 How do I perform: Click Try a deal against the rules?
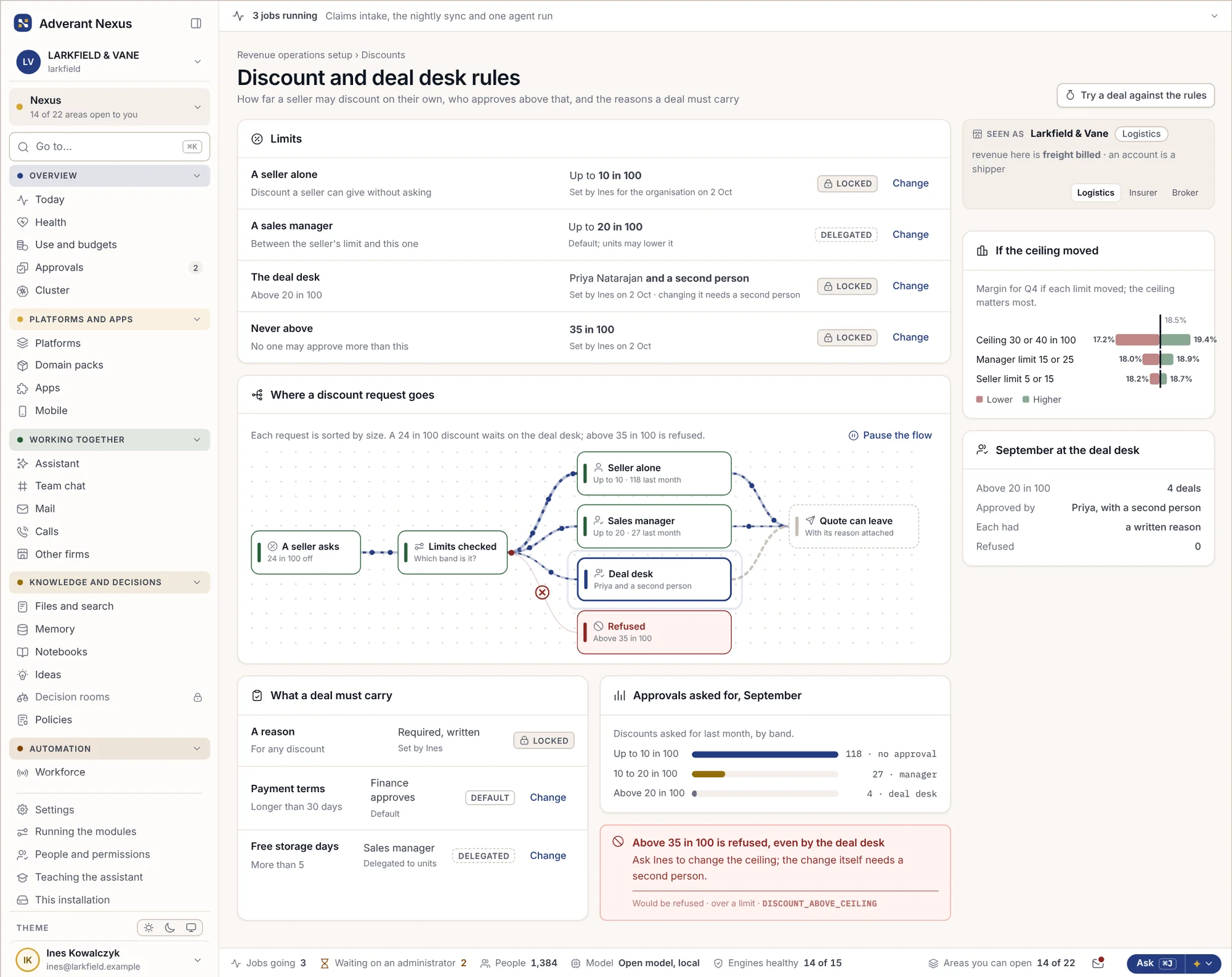(1135, 95)
